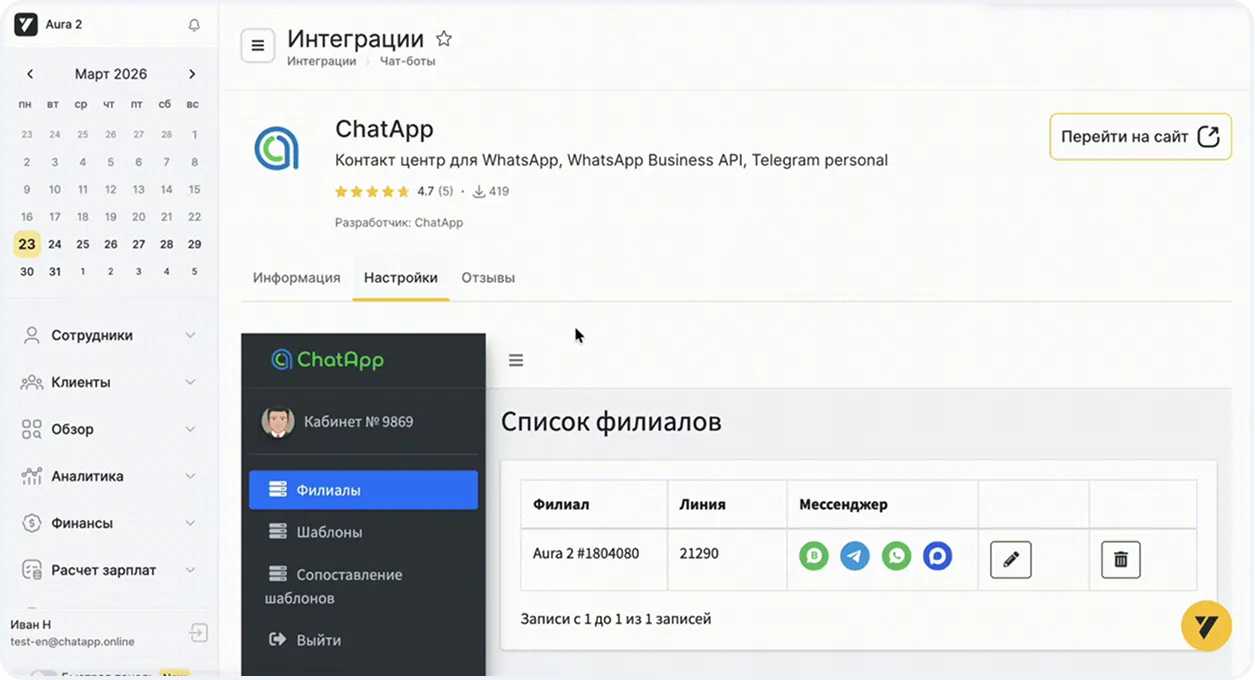Click Записи с 1 до 1 text
The height and width of the screenshot is (680, 1255).
coord(616,619)
